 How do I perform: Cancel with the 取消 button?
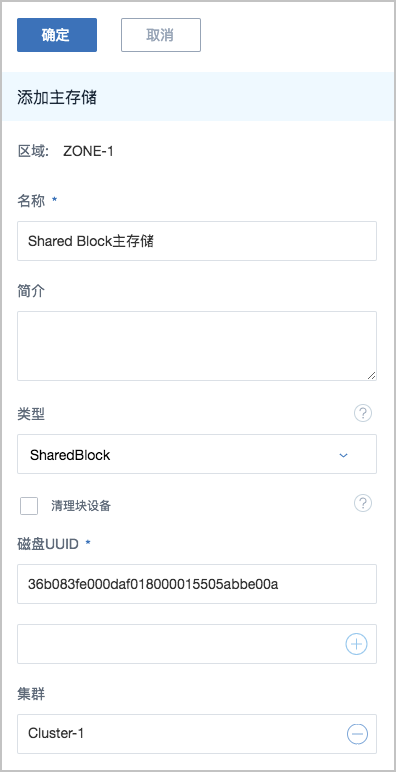[x=161, y=35]
